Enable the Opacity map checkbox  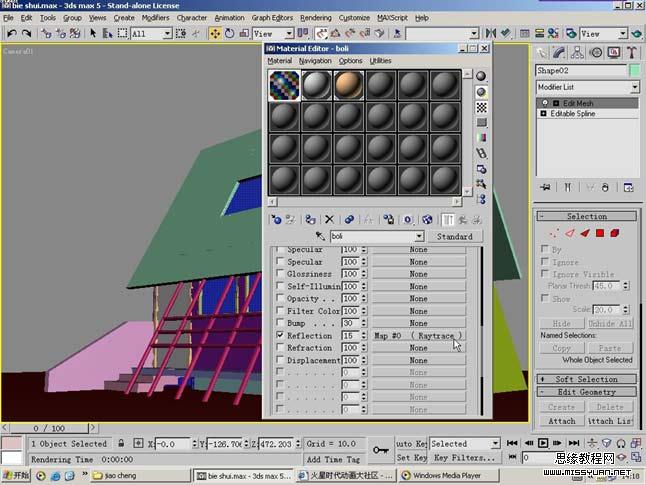click(x=280, y=298)
